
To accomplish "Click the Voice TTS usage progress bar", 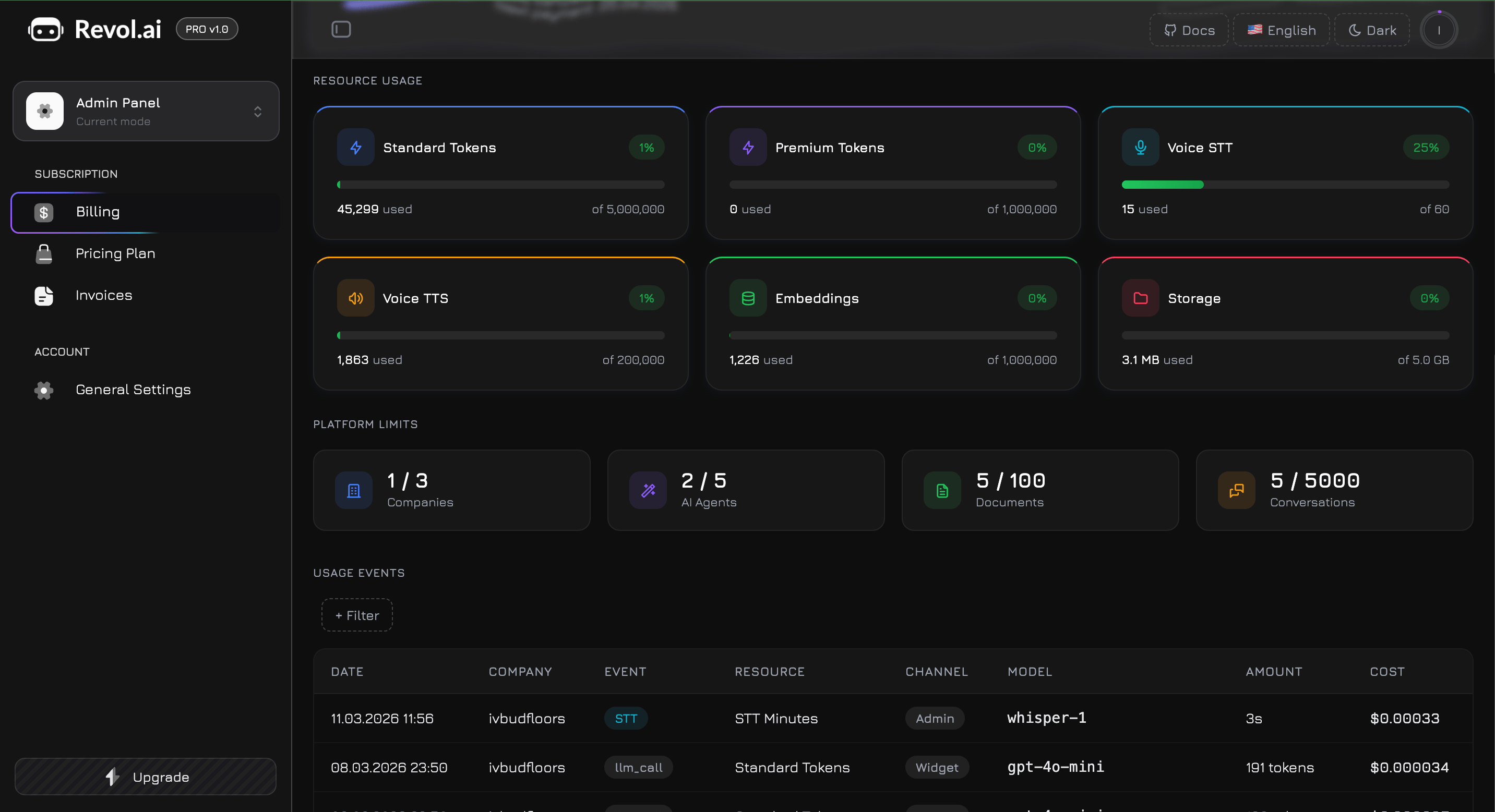I will [500, 335].
